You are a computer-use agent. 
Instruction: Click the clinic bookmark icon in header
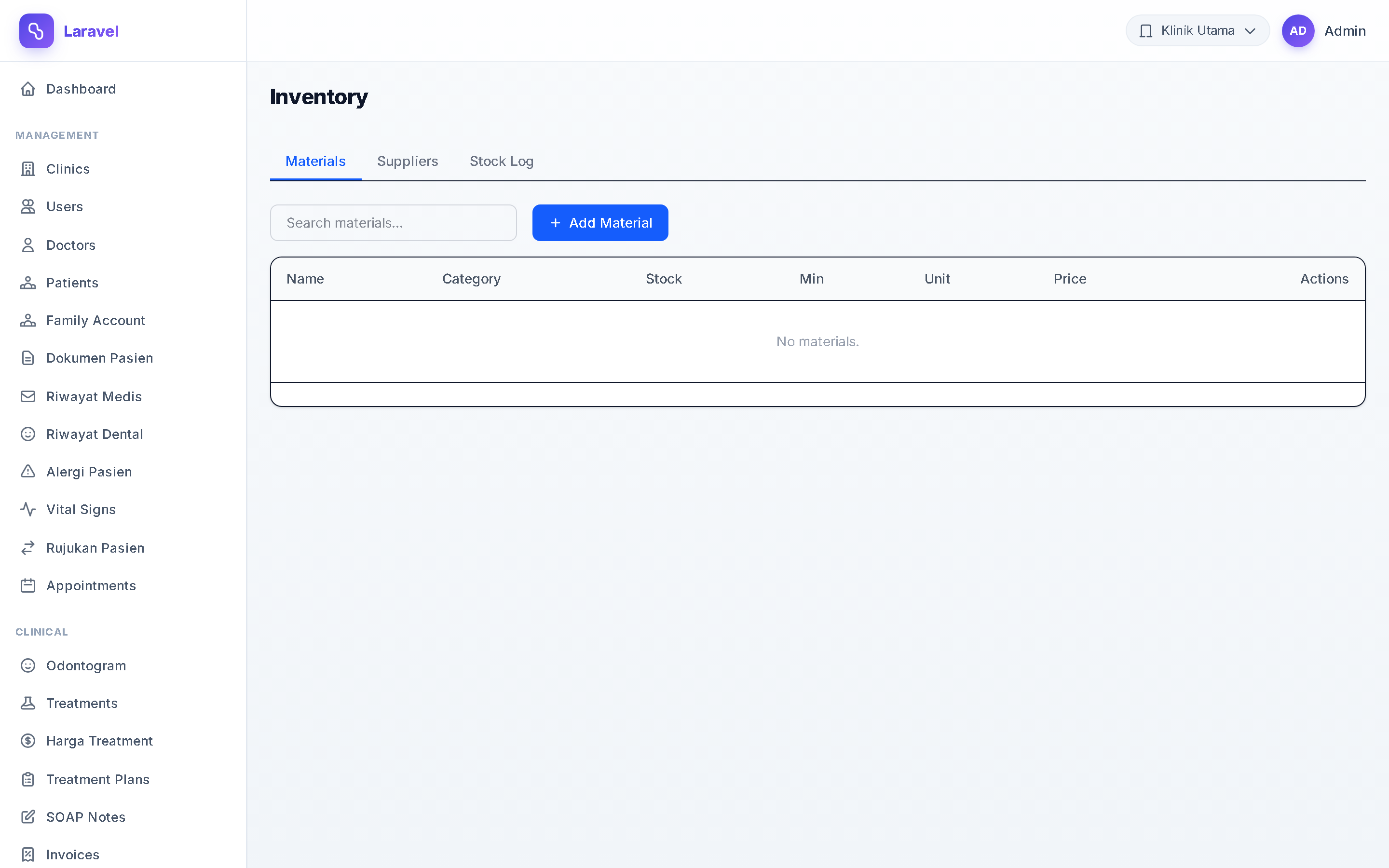pos(1145,31)
